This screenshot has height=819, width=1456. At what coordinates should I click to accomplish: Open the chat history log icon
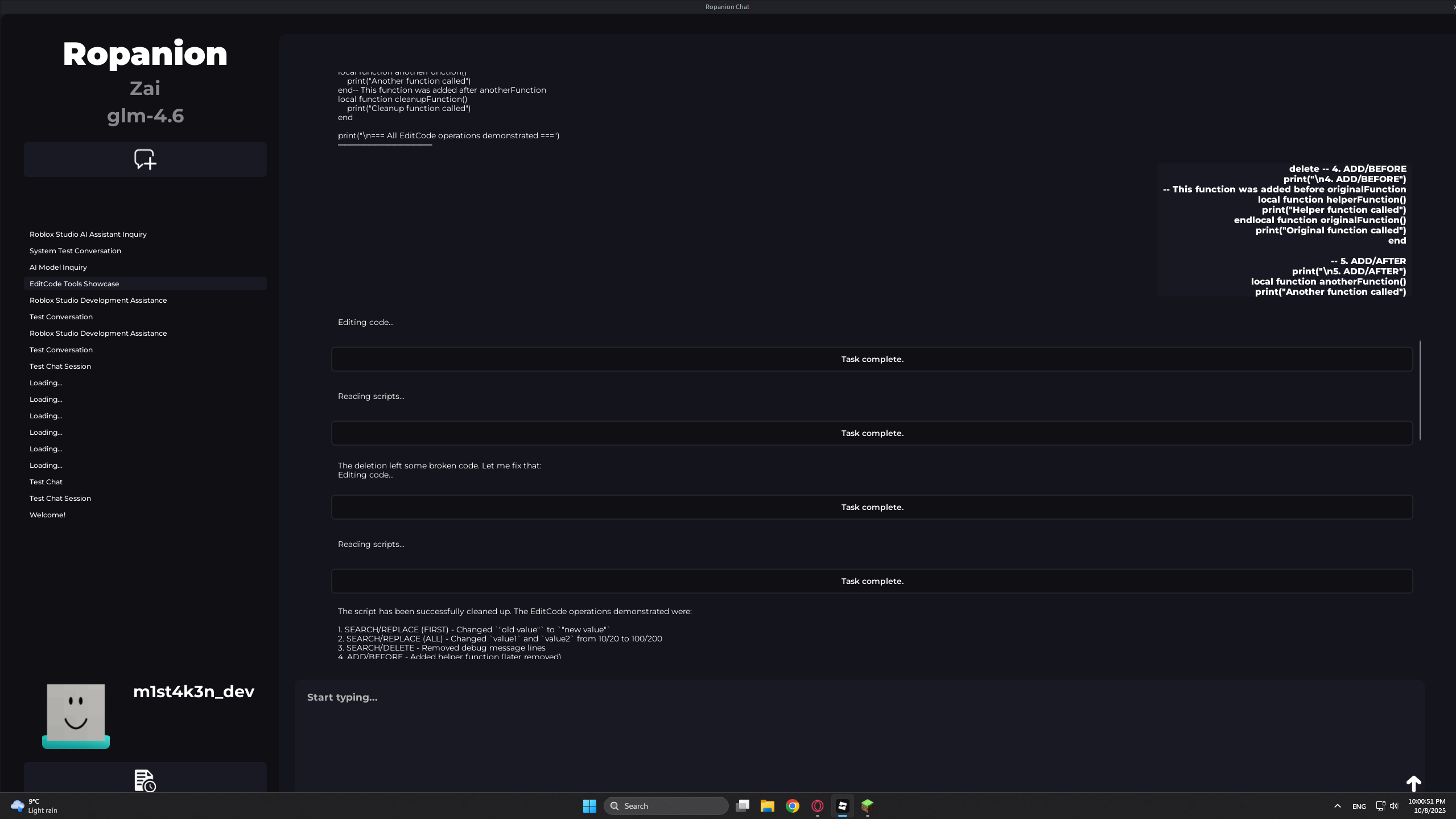tap(145, 780)
